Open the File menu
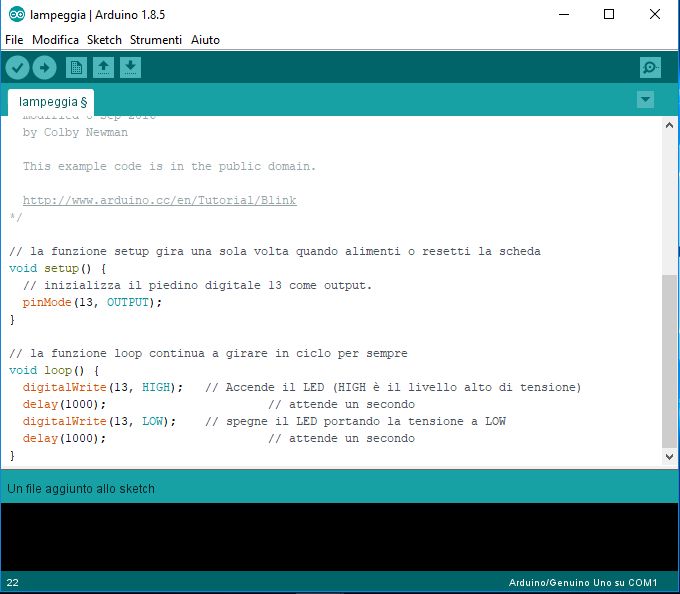Screen dimensions: 680x594 pos(14,40)
